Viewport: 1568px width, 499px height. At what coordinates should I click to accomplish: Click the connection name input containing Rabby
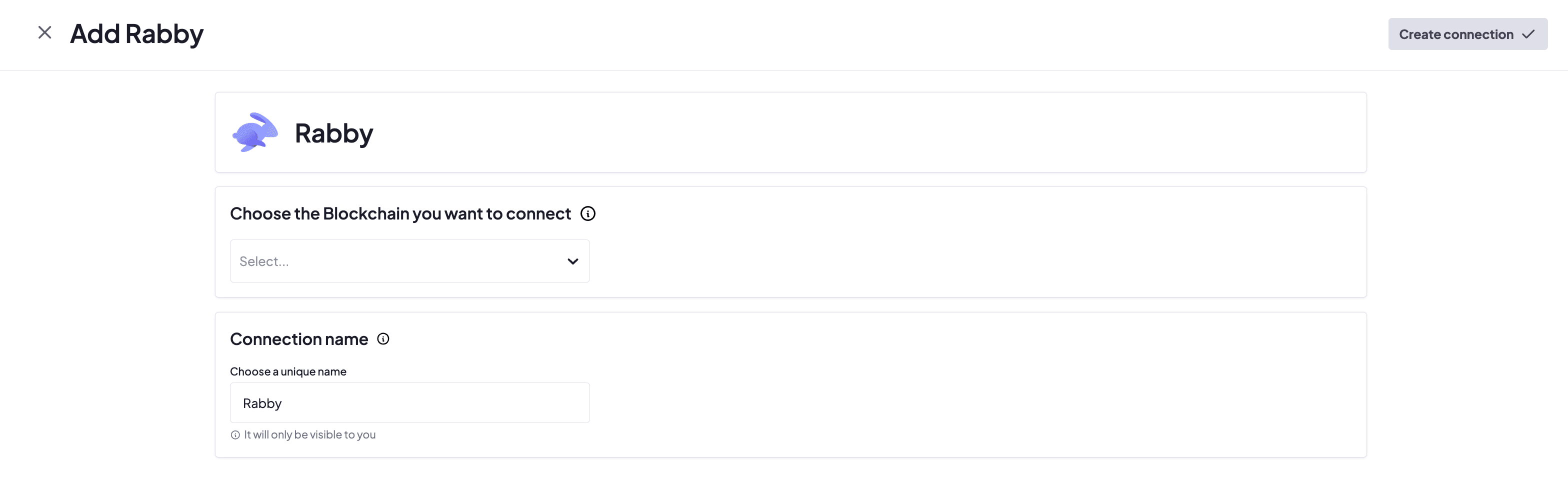click(x=409, y=403)
